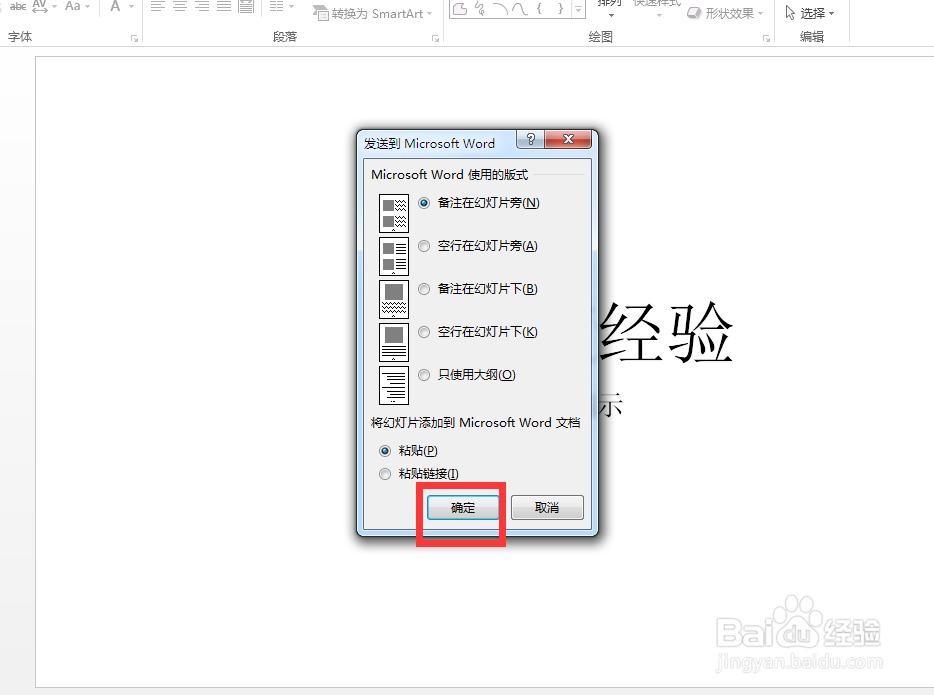The width and height of the screenshot is (934, 695).
Task: Open the help button in Send to Word dialog
Action: [x=531, y=139]
